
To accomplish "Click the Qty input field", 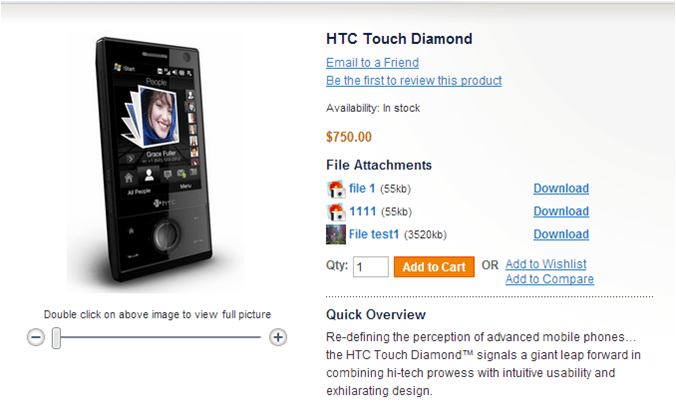I will [x=370, y=266].
